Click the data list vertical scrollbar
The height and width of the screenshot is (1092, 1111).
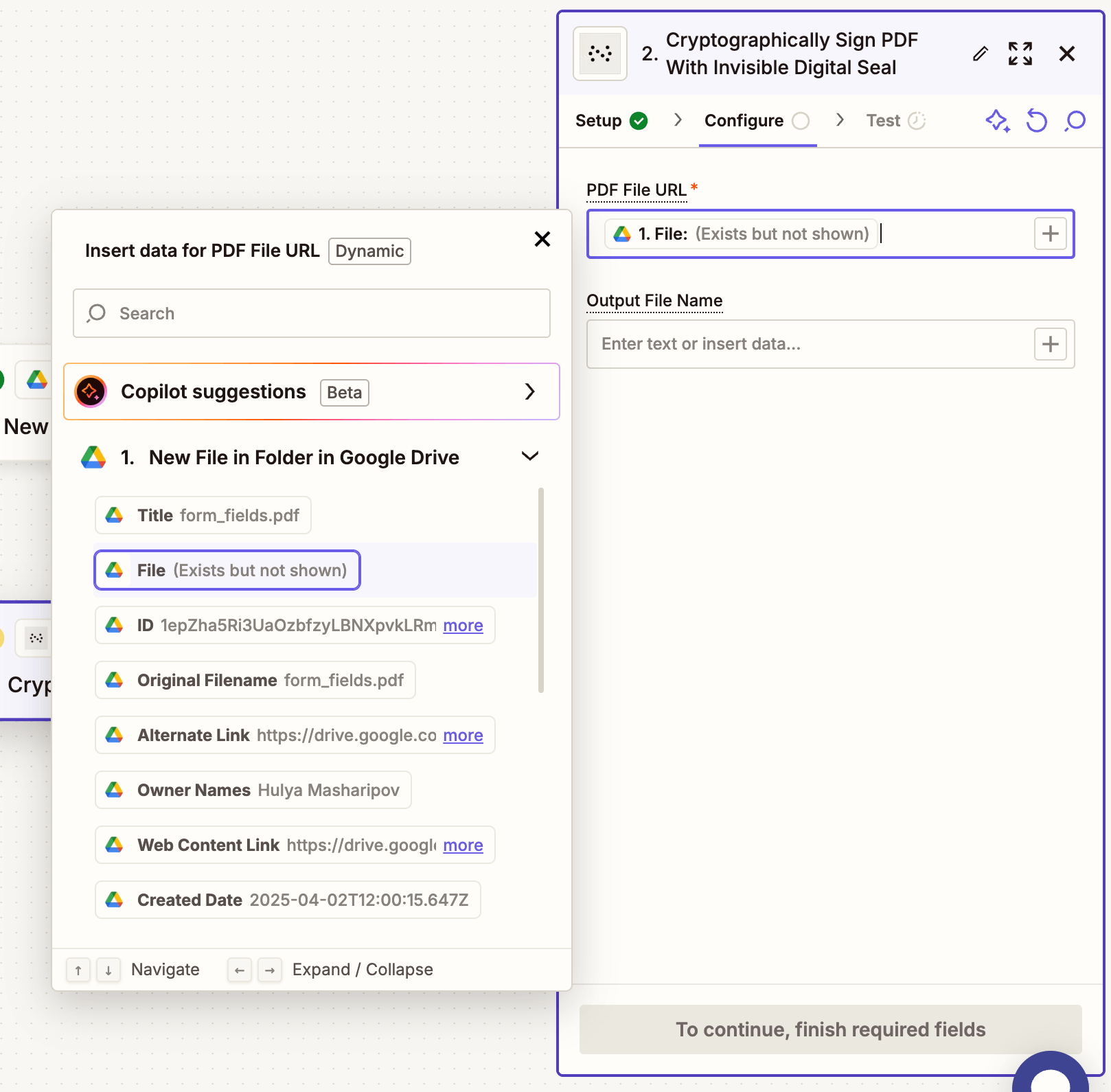tap(541, 591)
